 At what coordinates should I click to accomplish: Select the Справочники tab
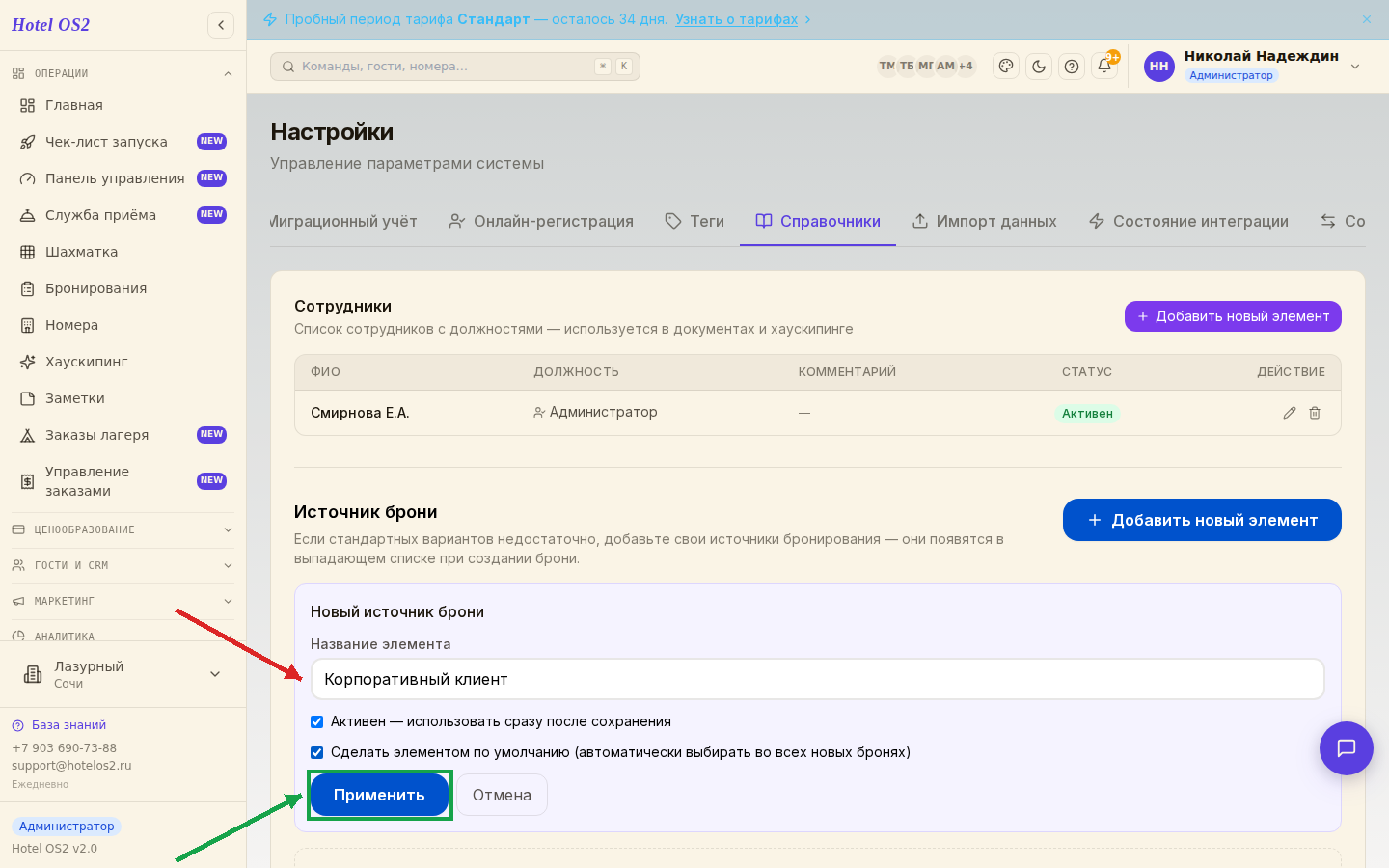click(818, 221)
